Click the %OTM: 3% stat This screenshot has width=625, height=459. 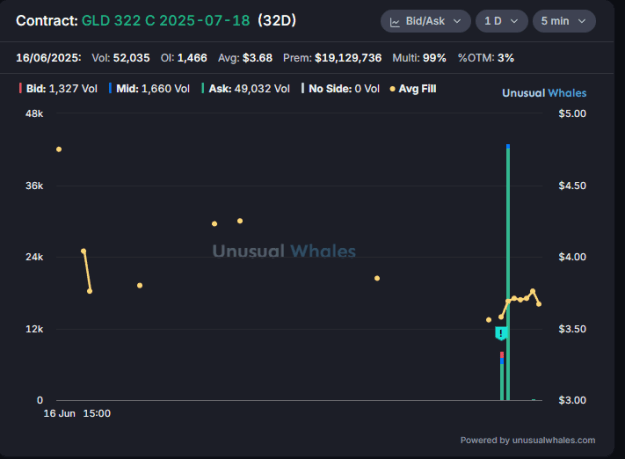[486, 58]
